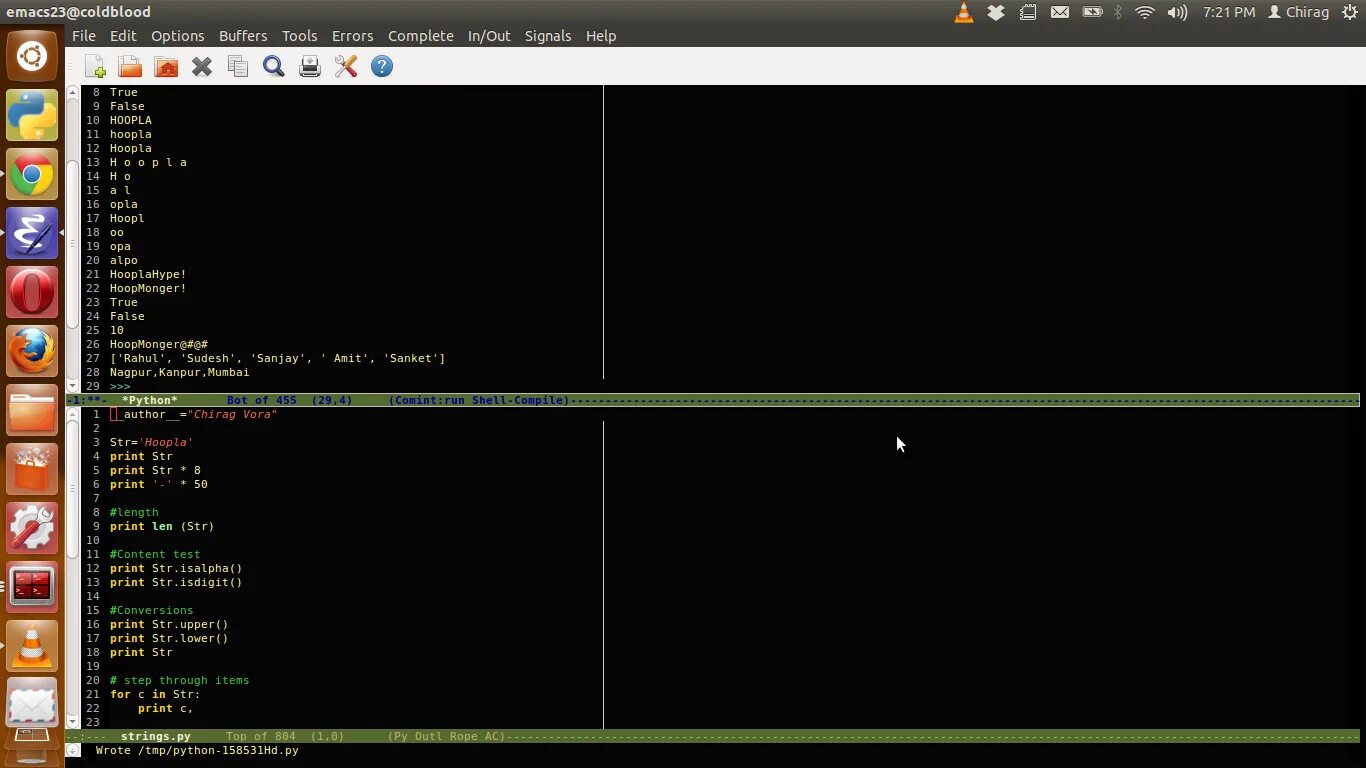1366x768 pixels.
Task: Open the Tools menu
Action: pos(299,35)
